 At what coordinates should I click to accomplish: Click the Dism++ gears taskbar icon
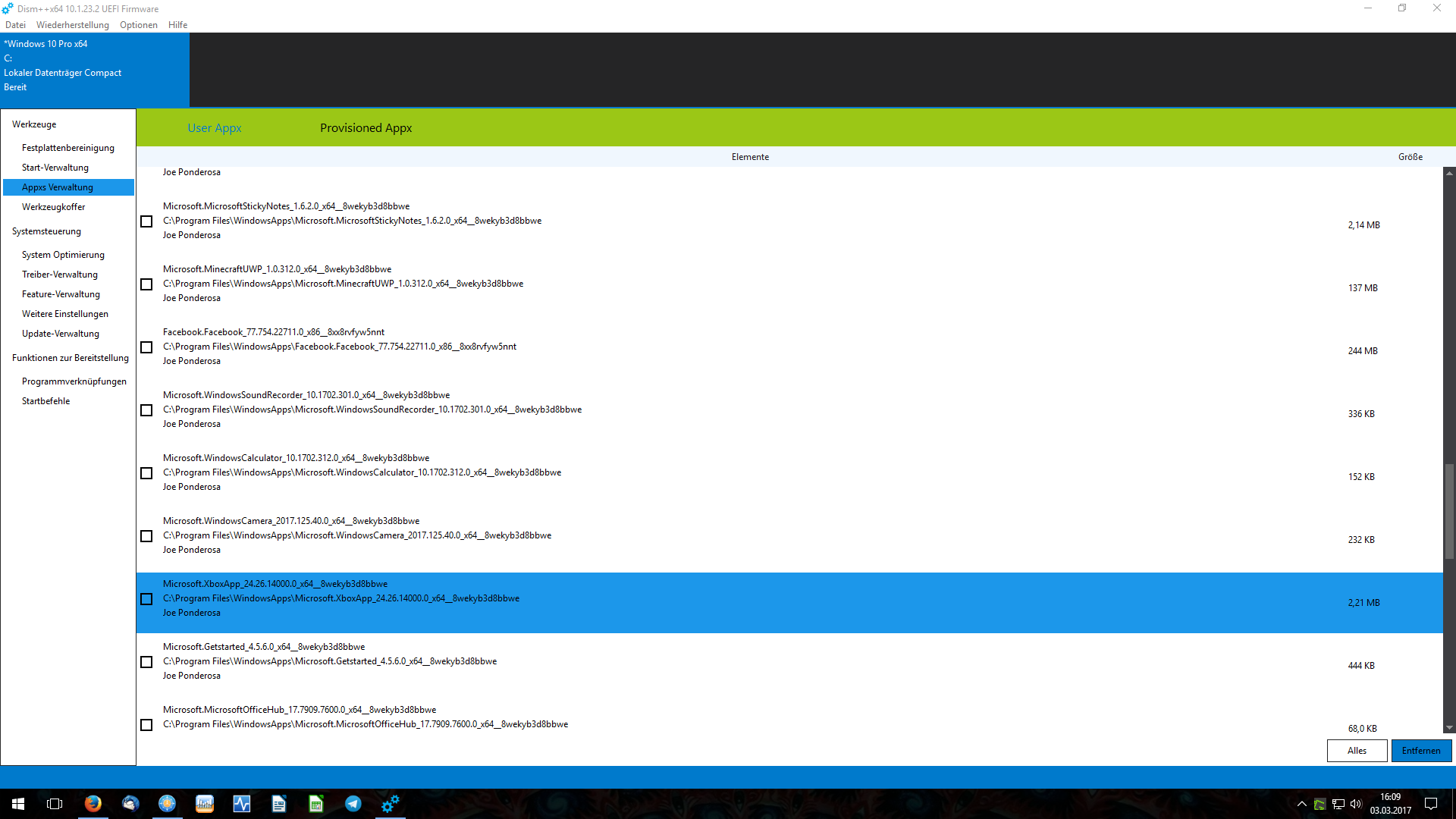pyautogui.click(x=391, y=804)
